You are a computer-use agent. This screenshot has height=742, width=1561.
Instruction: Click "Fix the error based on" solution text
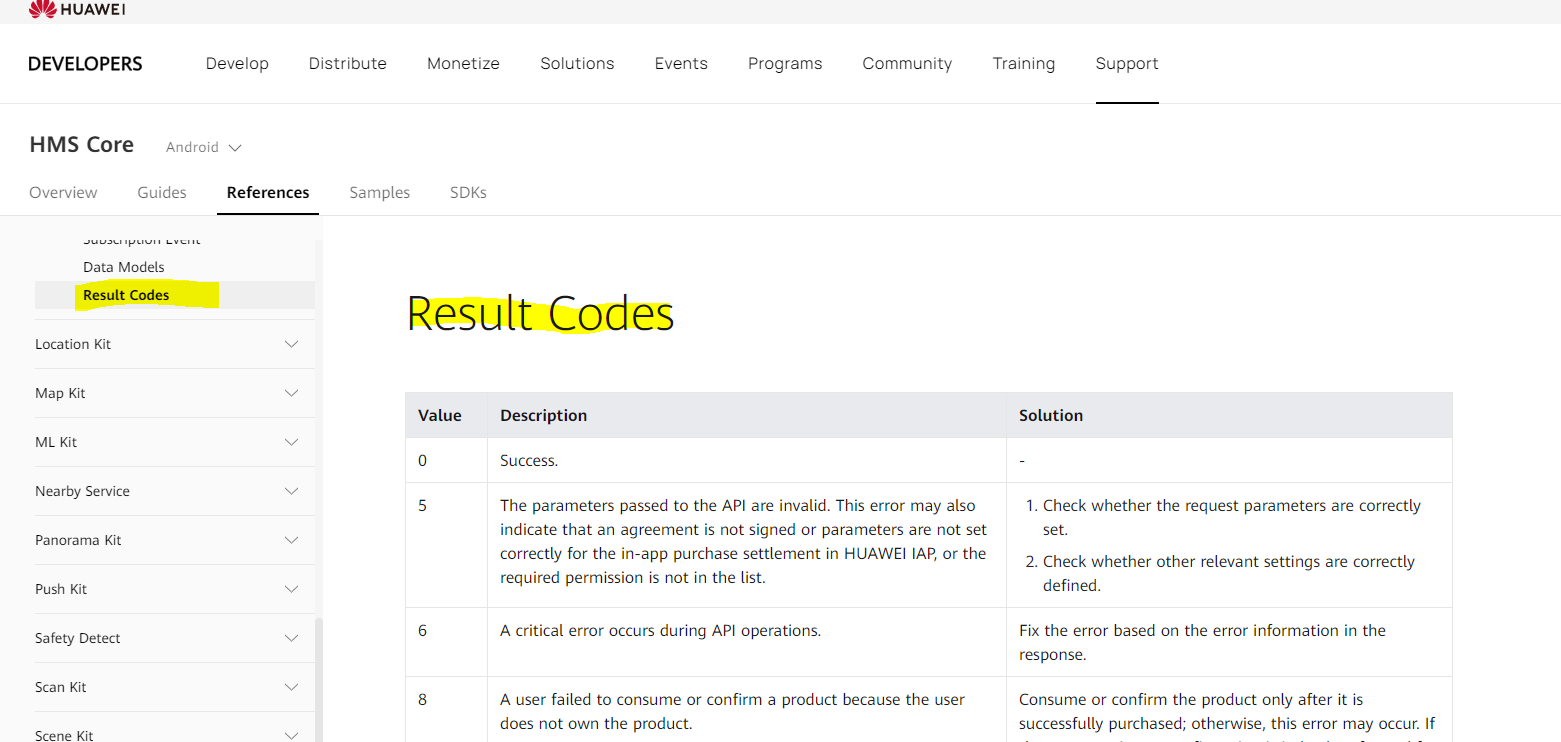tap(1202, 642)
